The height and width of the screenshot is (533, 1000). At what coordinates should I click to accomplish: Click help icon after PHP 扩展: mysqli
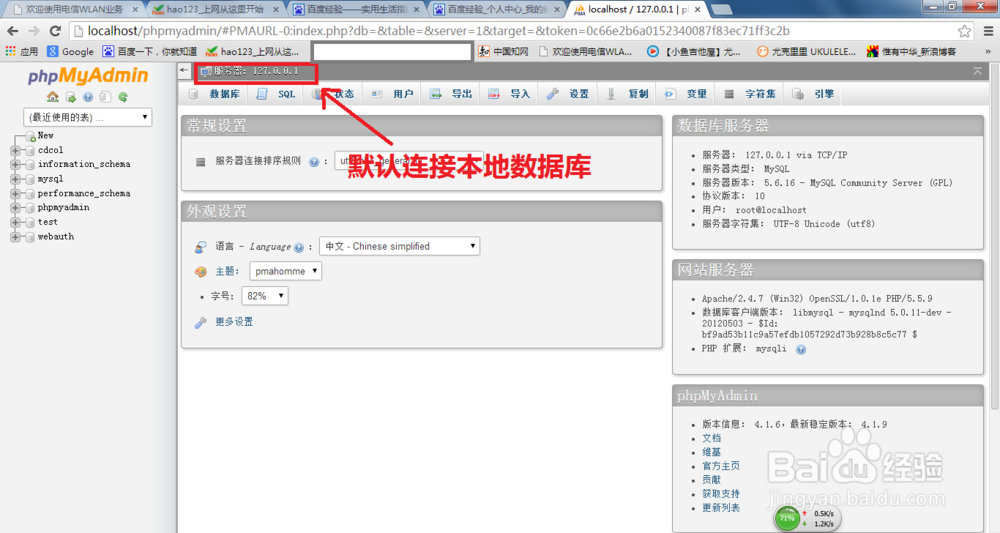tap(801, 349)
